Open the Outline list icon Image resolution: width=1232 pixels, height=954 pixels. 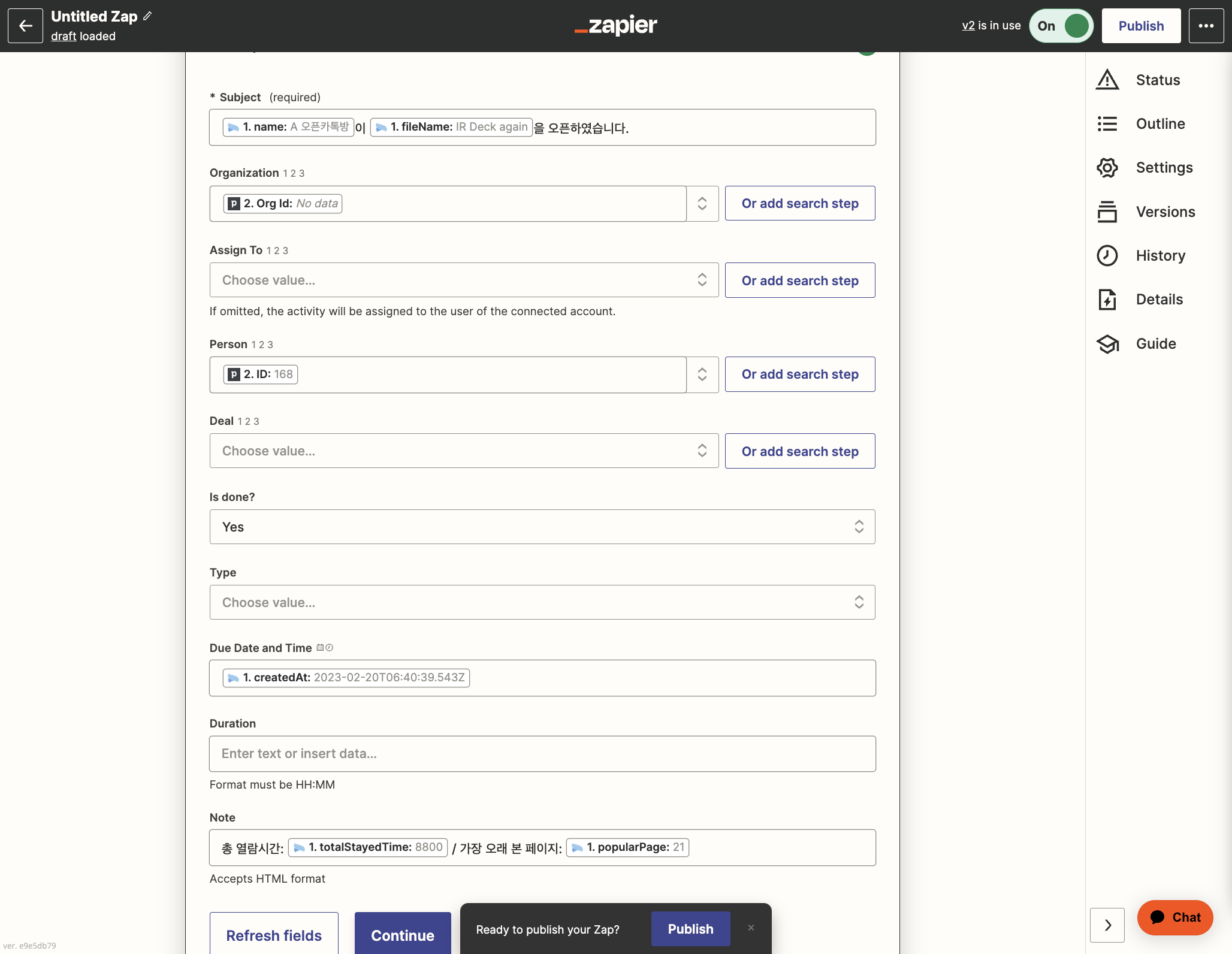coord(1107,123)
